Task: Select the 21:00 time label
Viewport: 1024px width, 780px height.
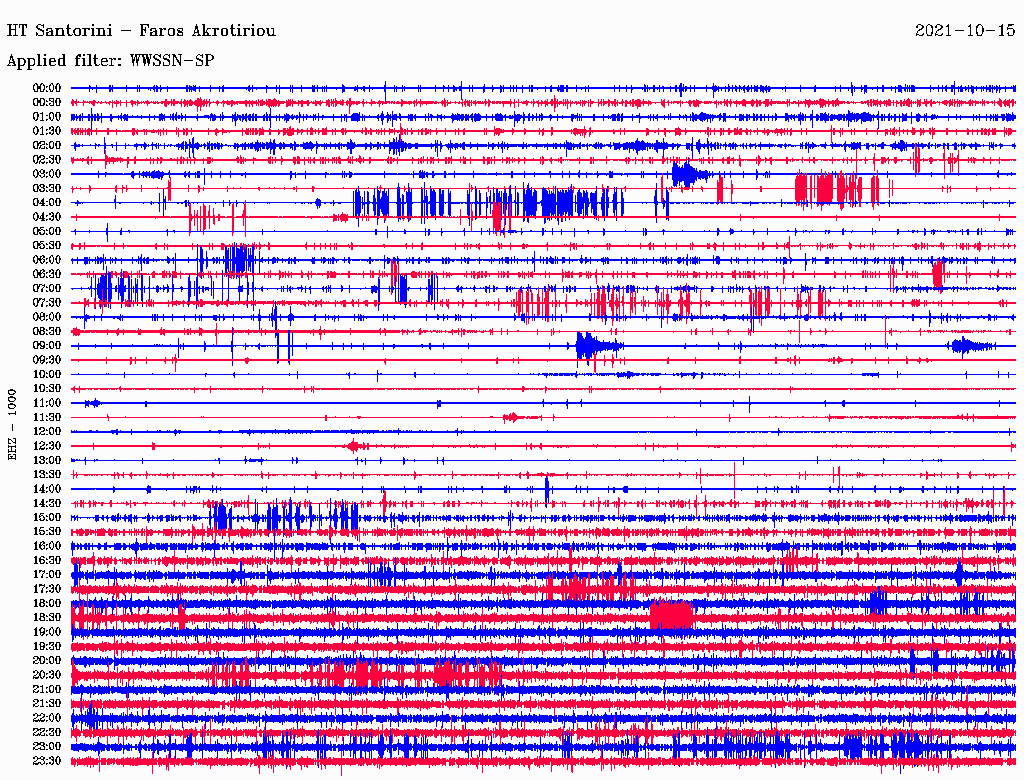Action: [x=47, y=690]
